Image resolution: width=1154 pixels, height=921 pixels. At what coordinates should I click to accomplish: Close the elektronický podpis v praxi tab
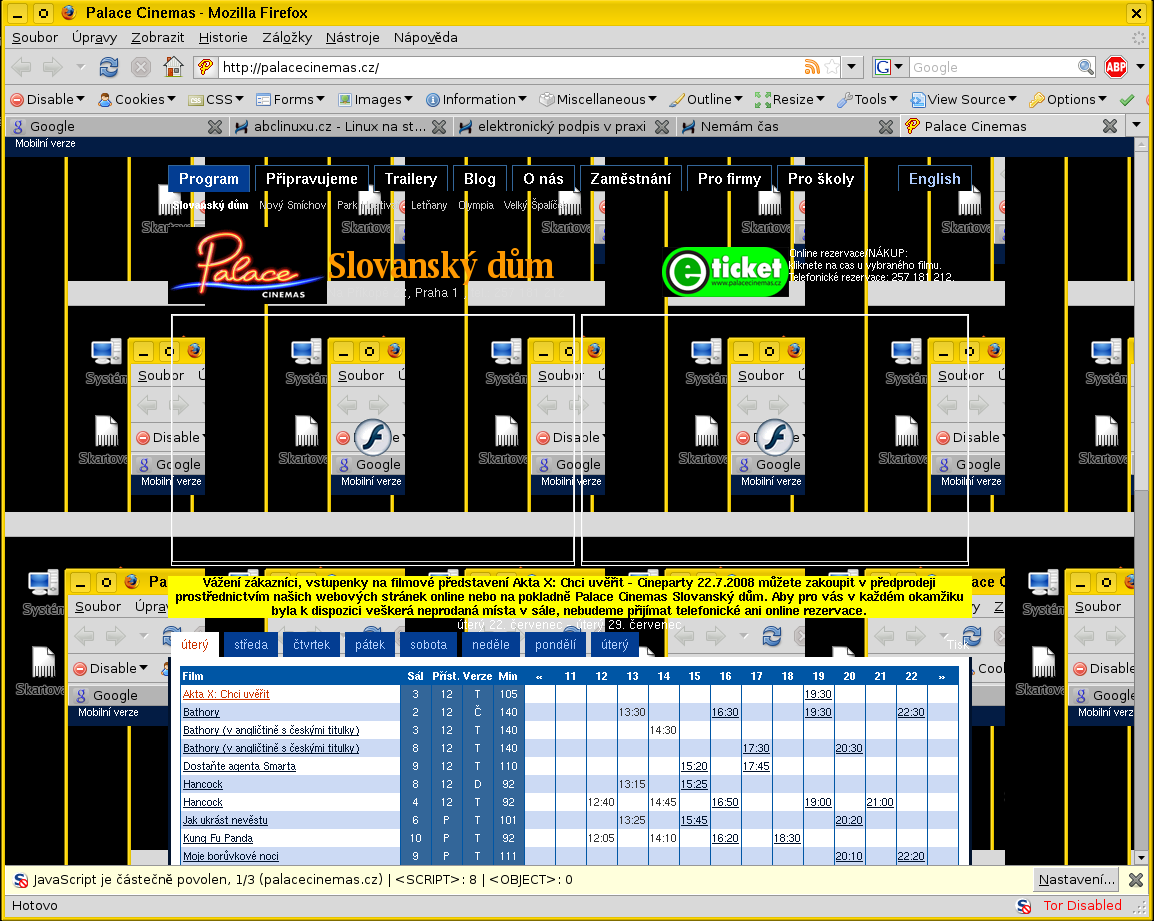[662, 127]
